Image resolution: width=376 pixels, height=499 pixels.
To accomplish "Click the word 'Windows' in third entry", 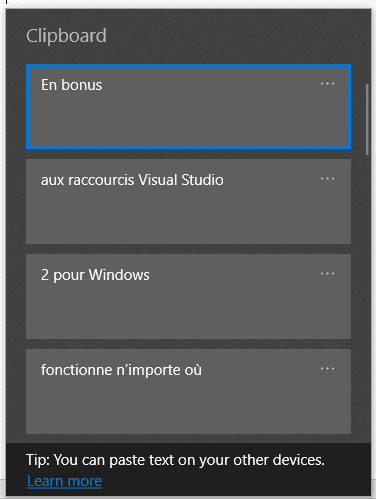I will pos(119,275).
